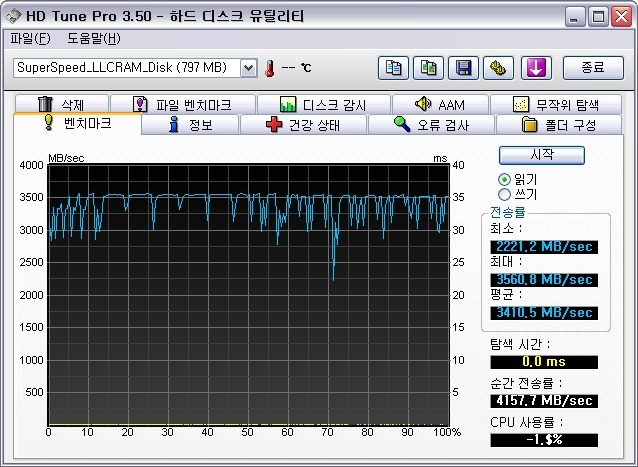Open the 정보 info tab

coord(190,124)
